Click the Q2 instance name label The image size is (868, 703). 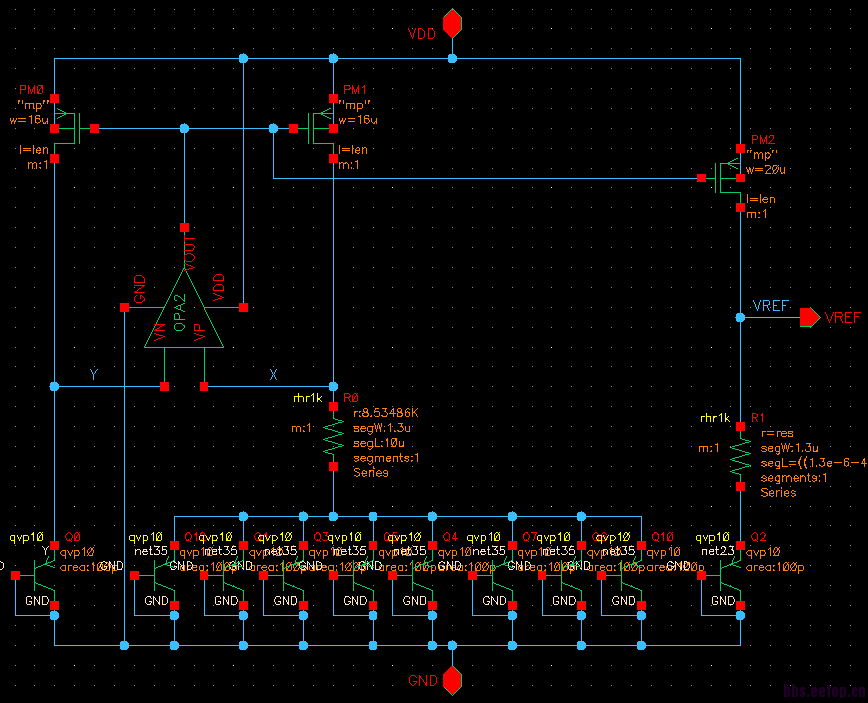point(758,537)
